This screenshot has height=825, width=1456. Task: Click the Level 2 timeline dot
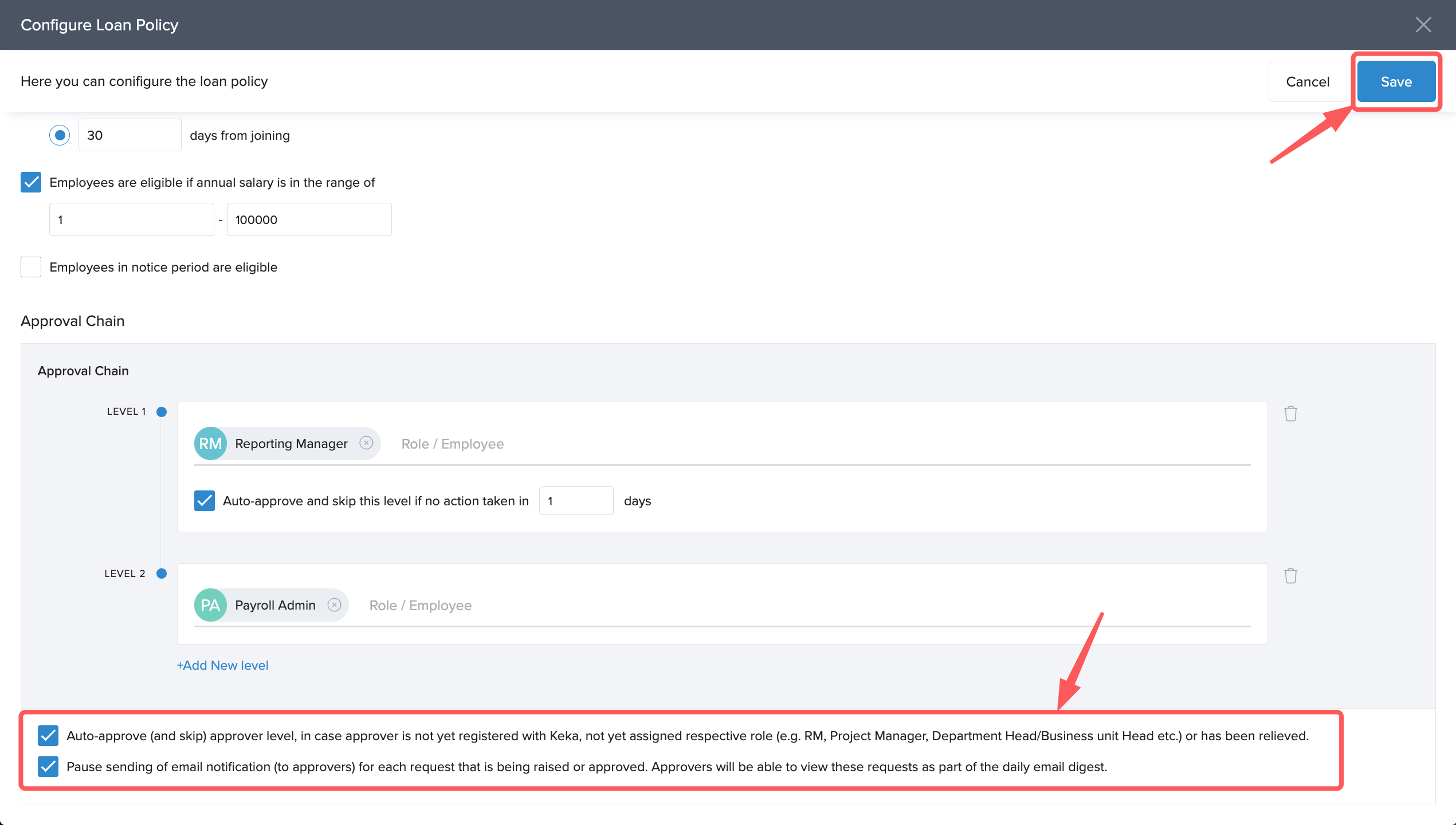click(162, 573)
